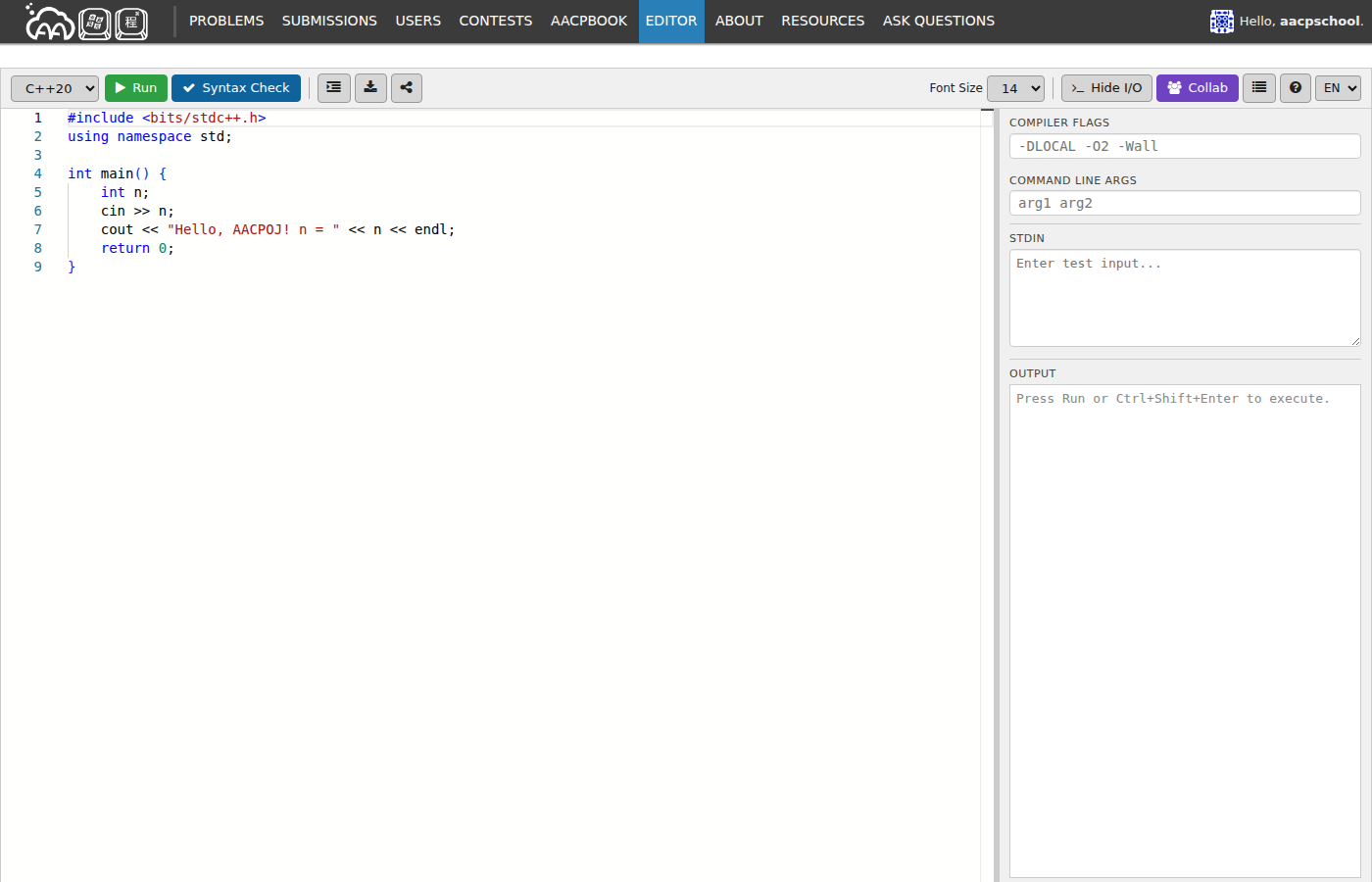The image size is (1372, 882).
Task: Click the list icon beside Collab
Action: pyautogui.click(x=1259, y=88)
